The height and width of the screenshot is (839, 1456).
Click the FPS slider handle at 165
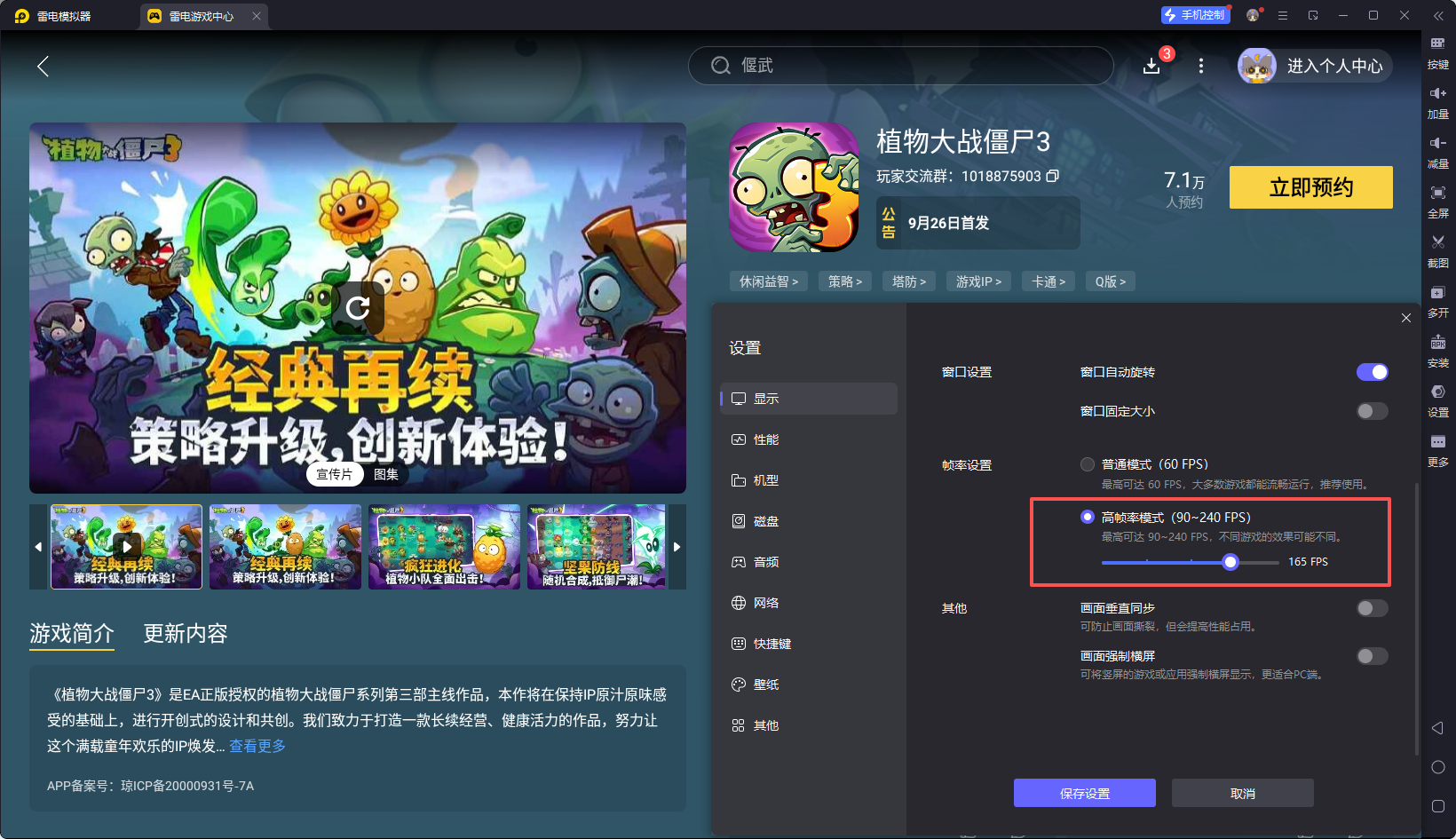pos(1230,562)
